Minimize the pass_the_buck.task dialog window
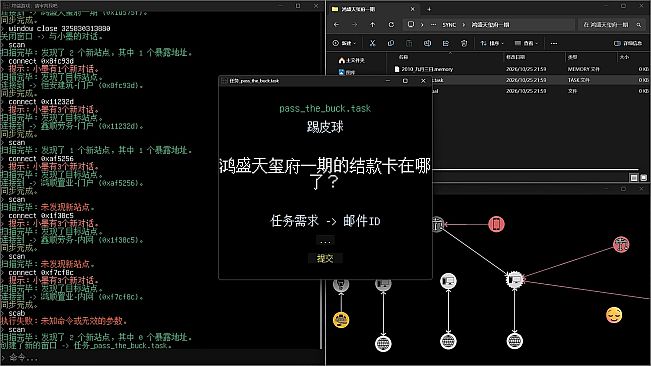The width and height of the screenshot is (651, 366). click(388, 81)
